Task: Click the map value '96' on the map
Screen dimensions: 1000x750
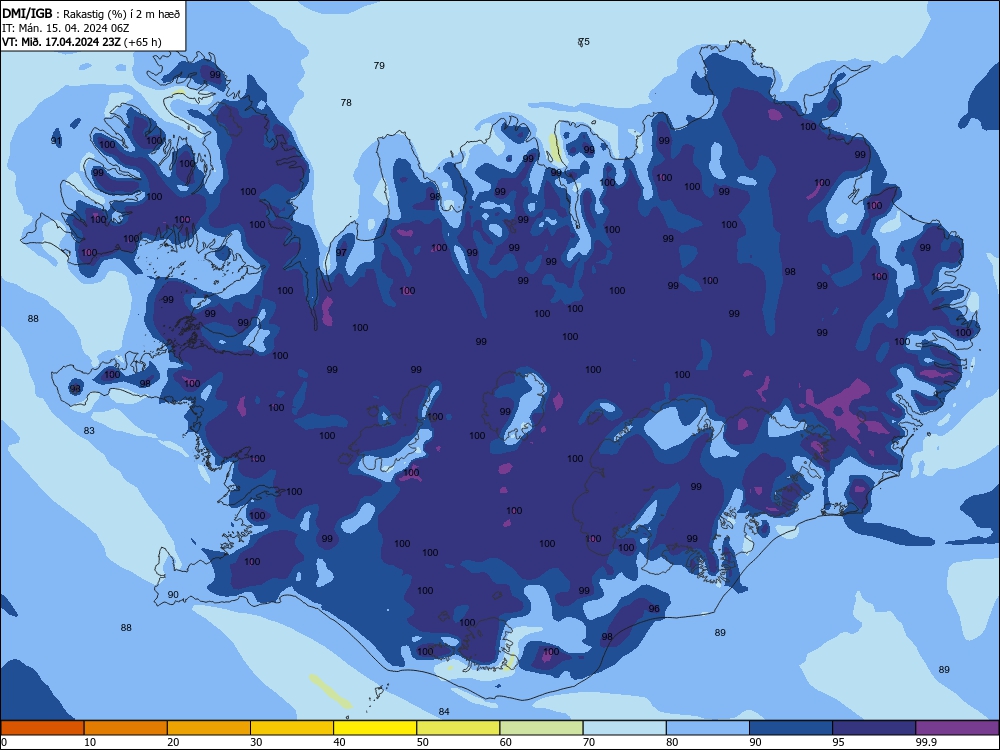Action: pos(654,608)
